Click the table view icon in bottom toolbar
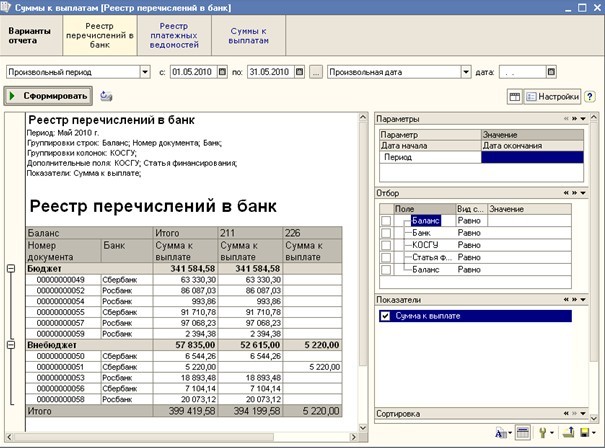605x448 pixels. point(522,433)
